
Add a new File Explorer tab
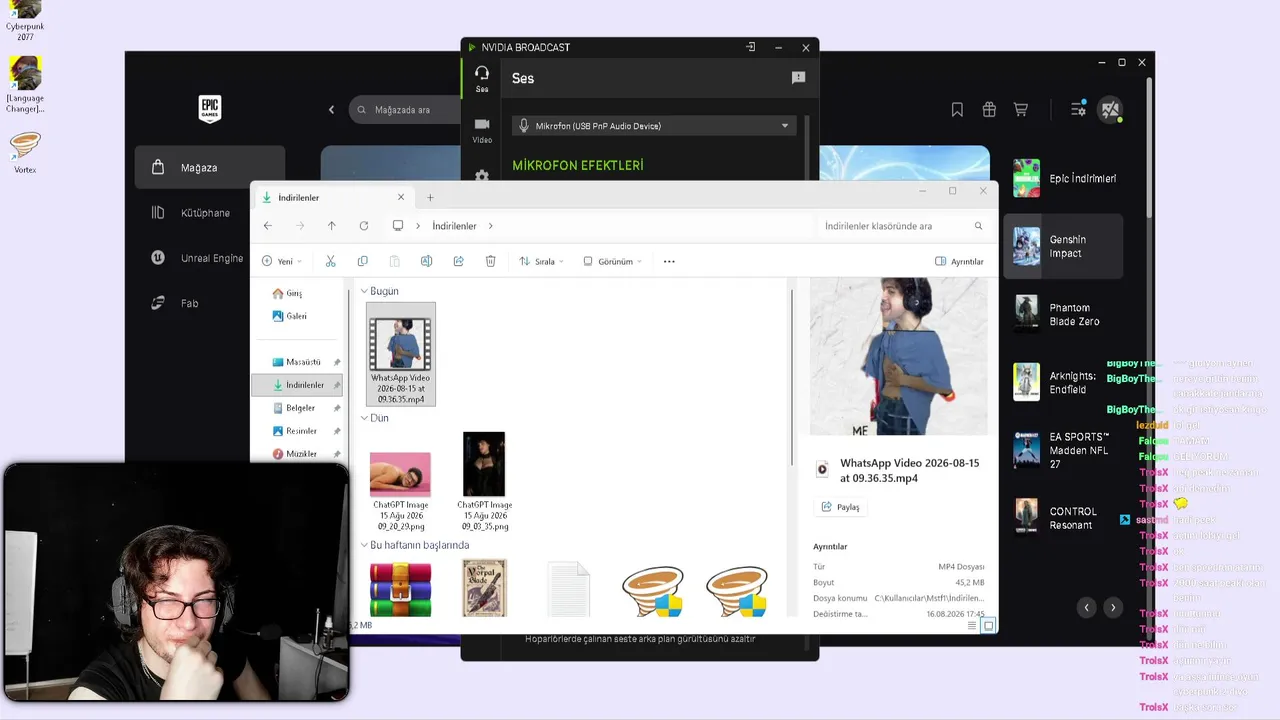430,198
